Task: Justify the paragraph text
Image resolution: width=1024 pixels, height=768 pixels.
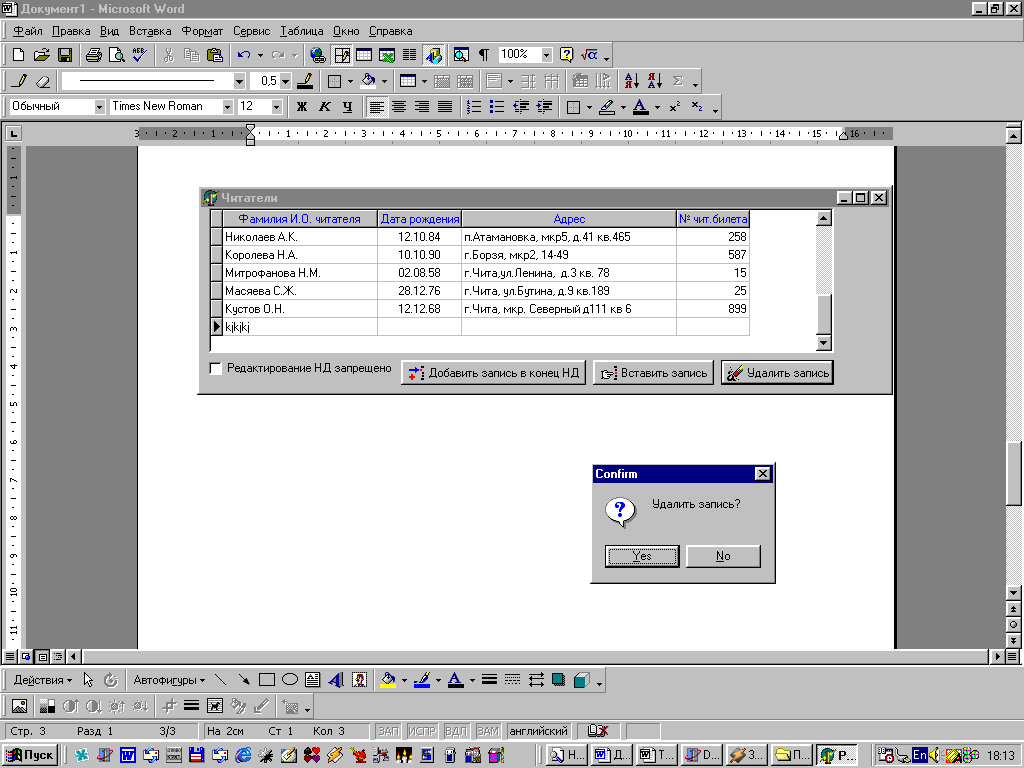Action: (x=445, y=106)
